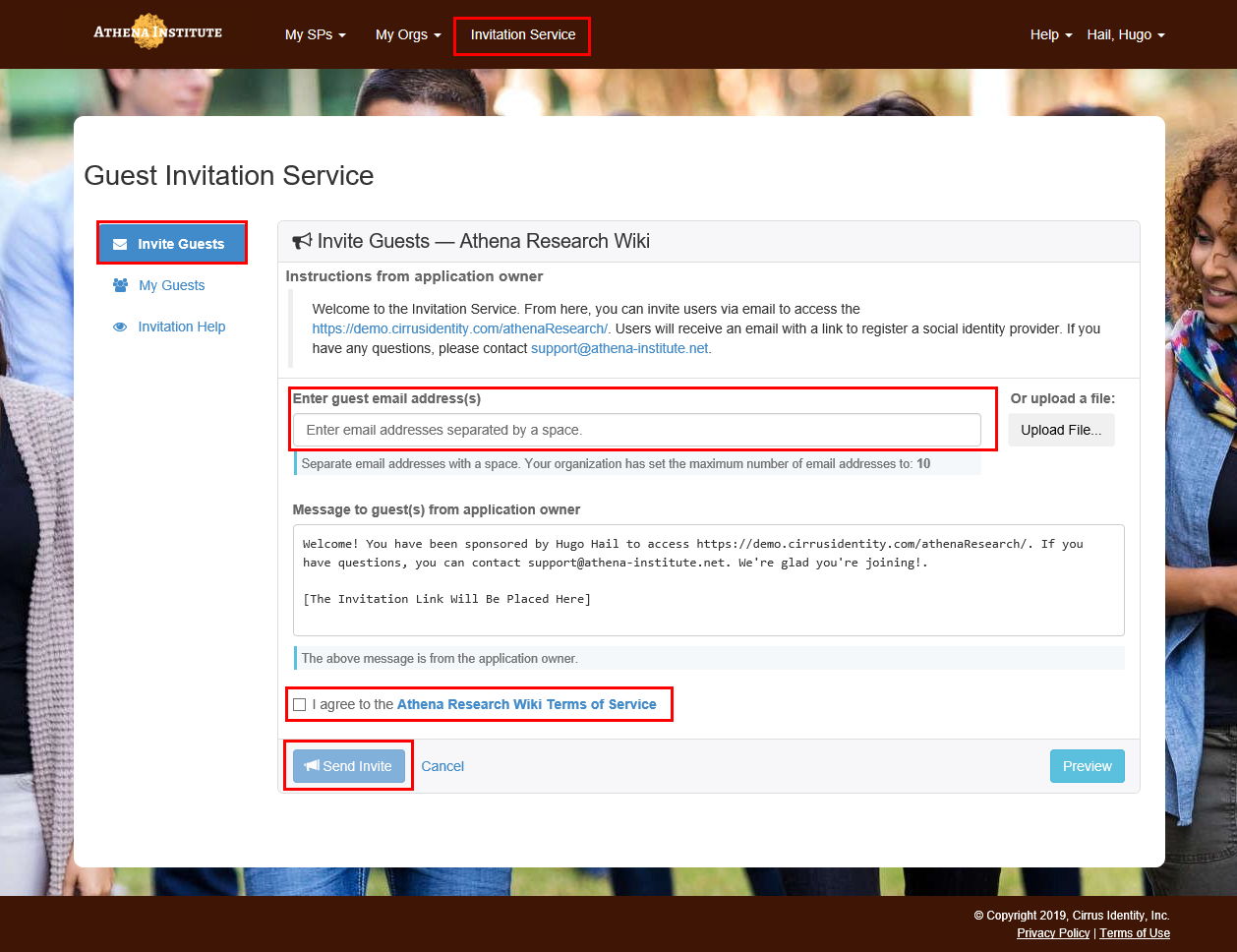Click the eye icon beside Invitation Help
This screenshot has width=1237, height=952.
click(x=120, y=327)
